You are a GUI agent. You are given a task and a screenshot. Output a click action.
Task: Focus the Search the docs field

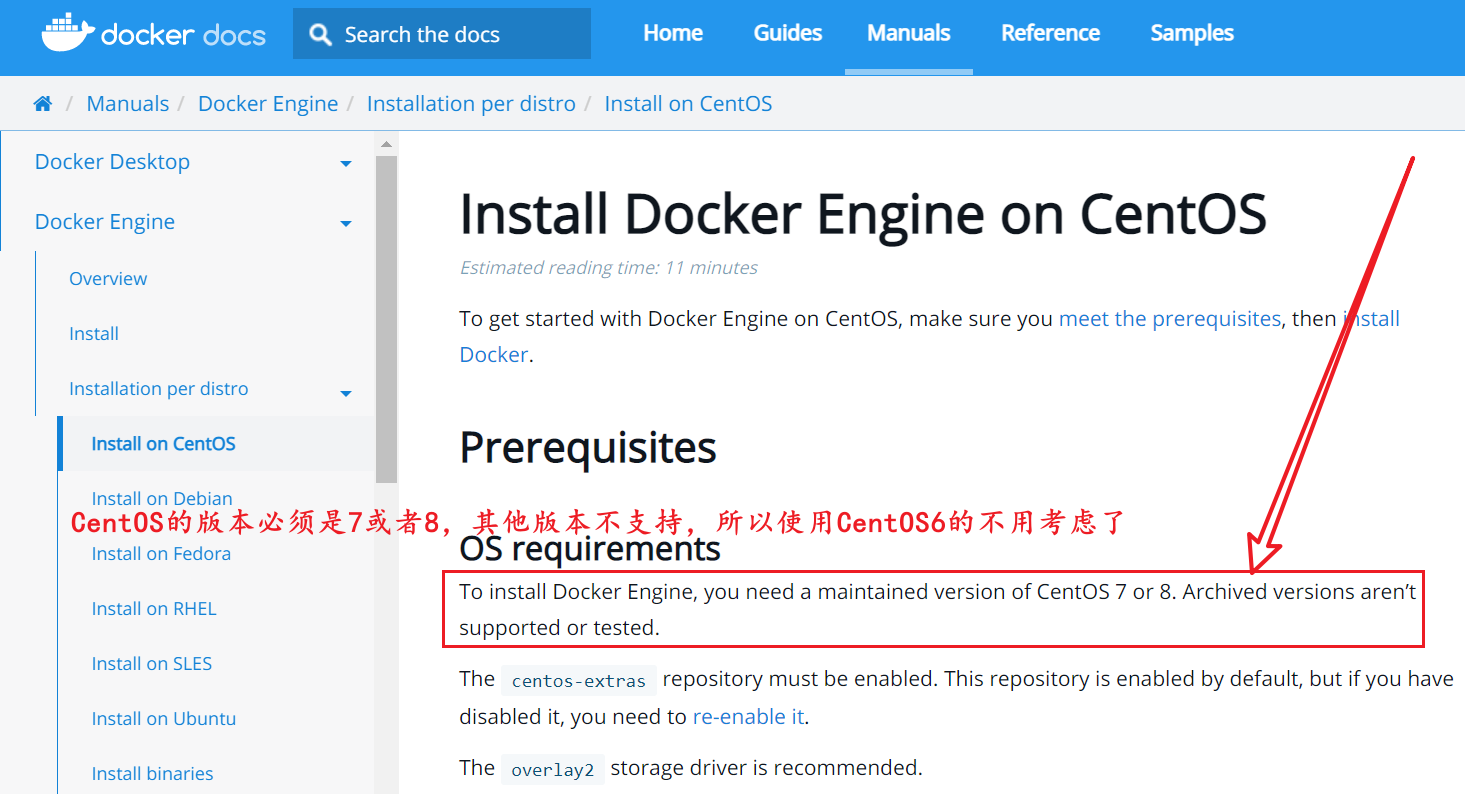pyautogui.click(x=442, y=34)
